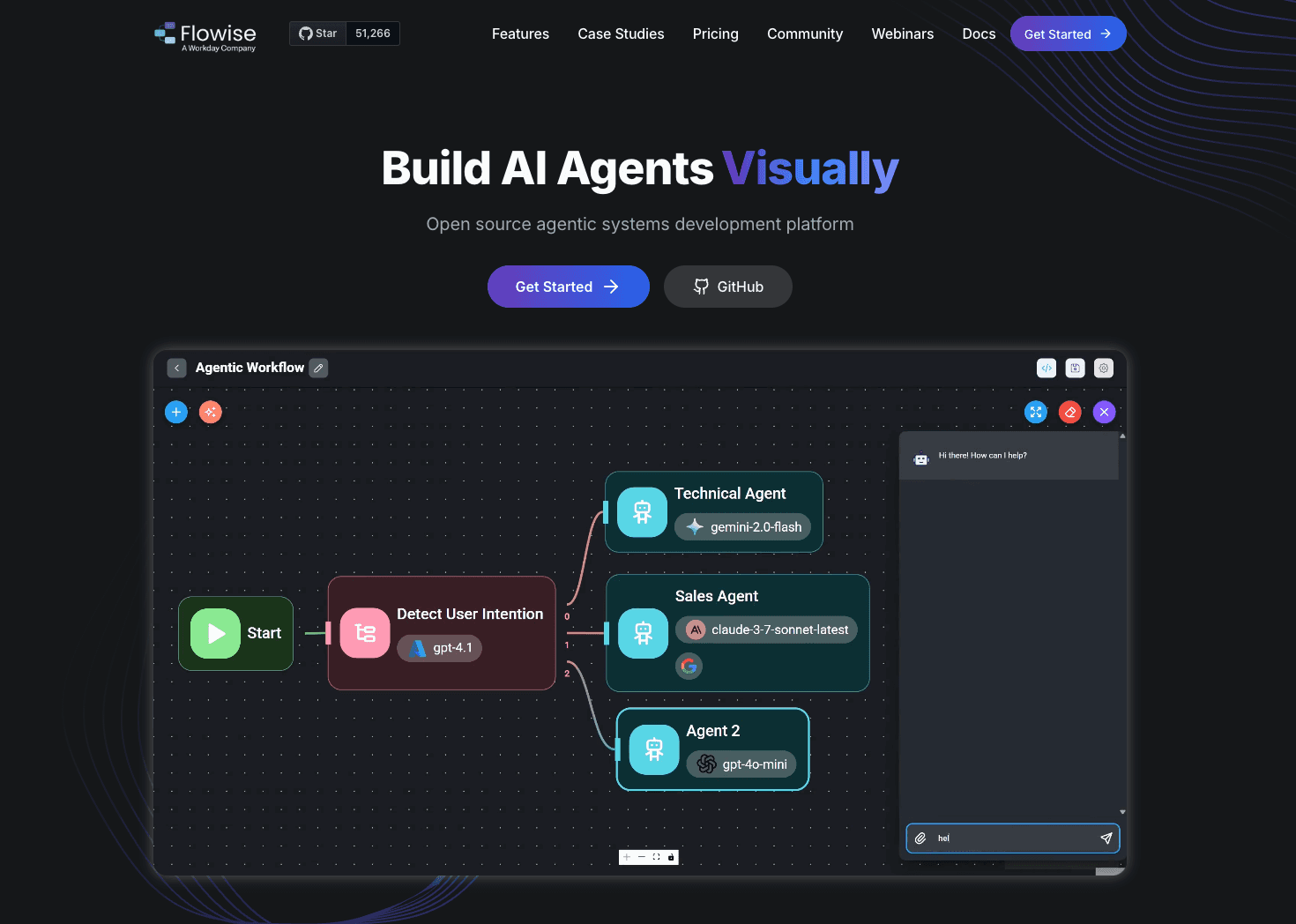1296x924 pixels.
Task: Open the Community nav link
Action: pos(805,34)
